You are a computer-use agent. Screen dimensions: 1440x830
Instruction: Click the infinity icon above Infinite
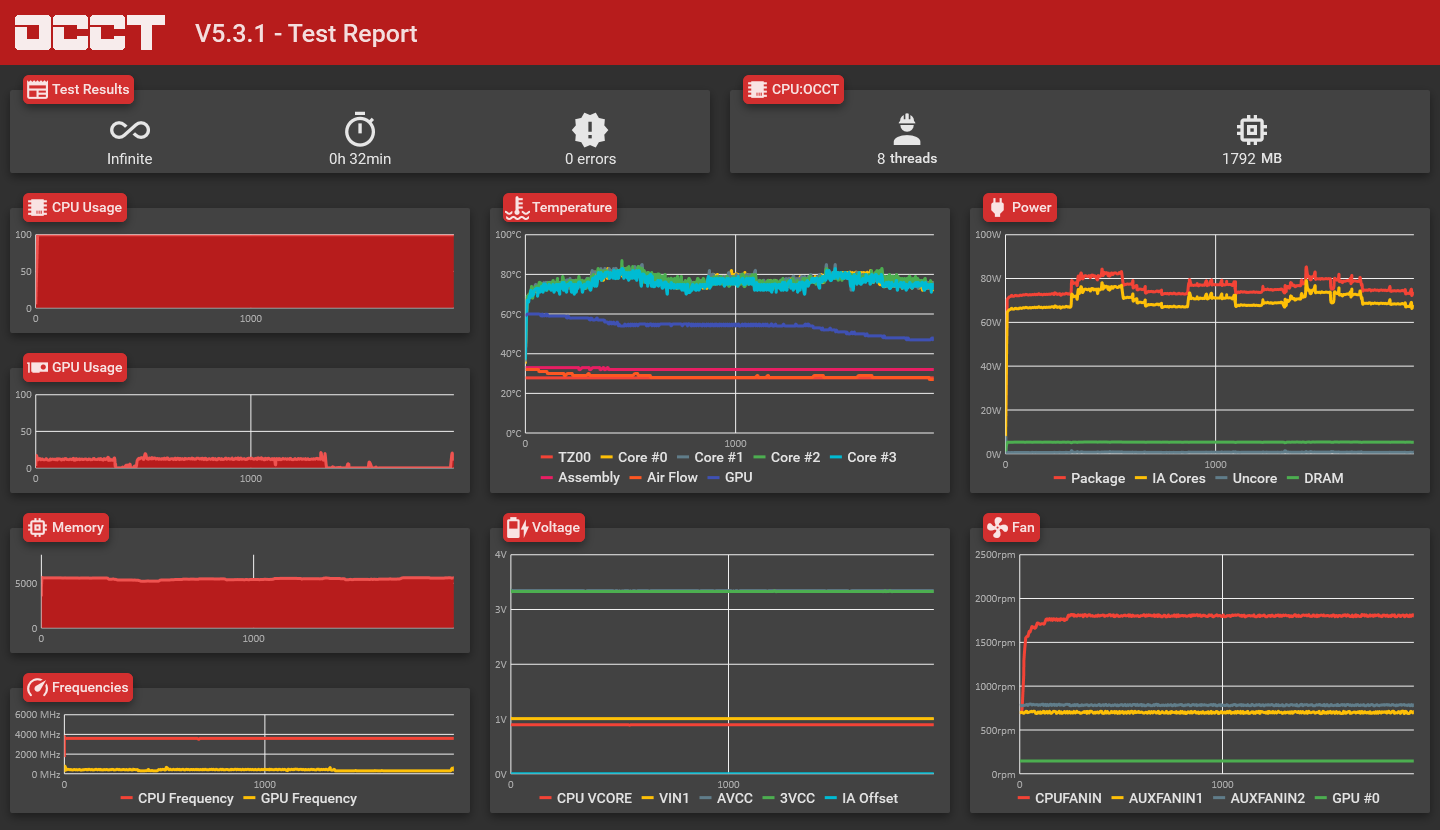pos(130,130)
